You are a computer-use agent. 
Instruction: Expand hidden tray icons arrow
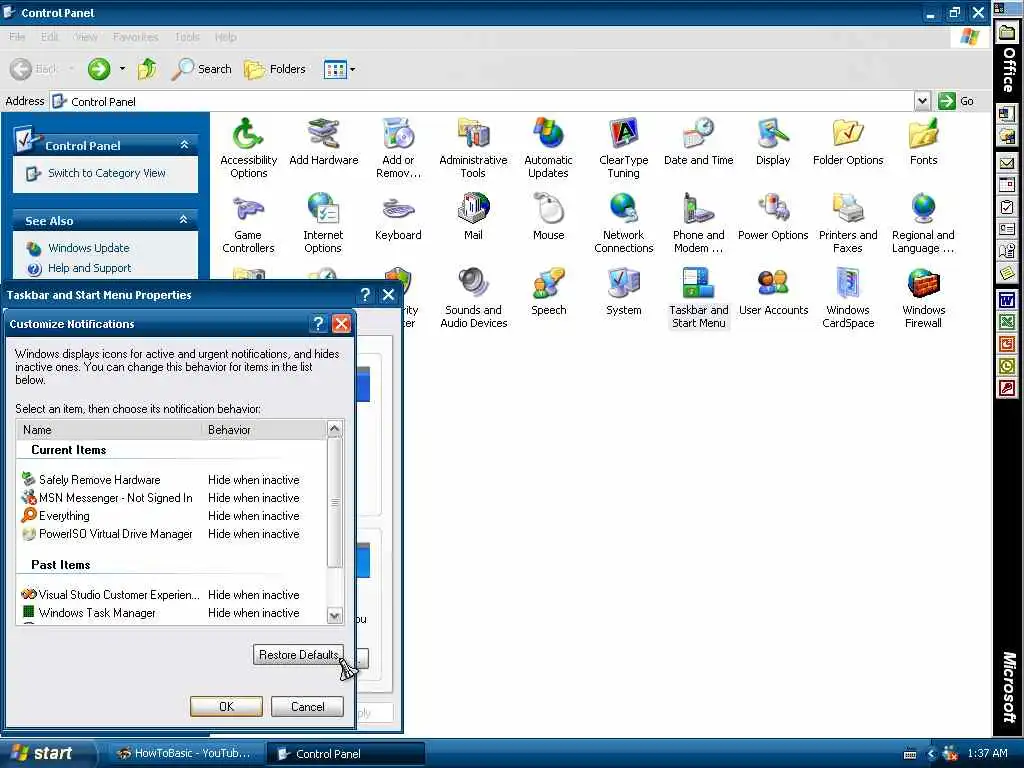coord(931,754)
